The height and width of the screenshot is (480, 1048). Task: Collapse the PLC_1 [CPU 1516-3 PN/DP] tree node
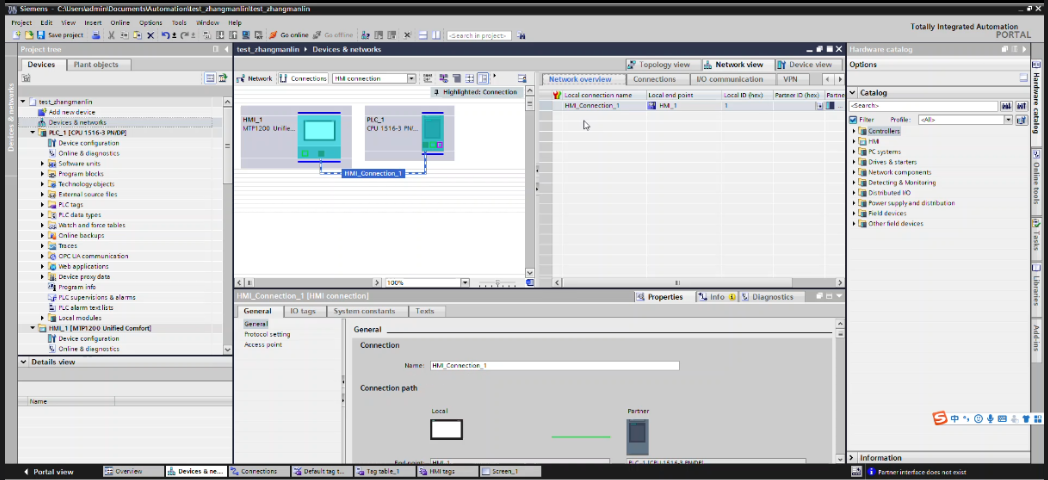(32, 132)
